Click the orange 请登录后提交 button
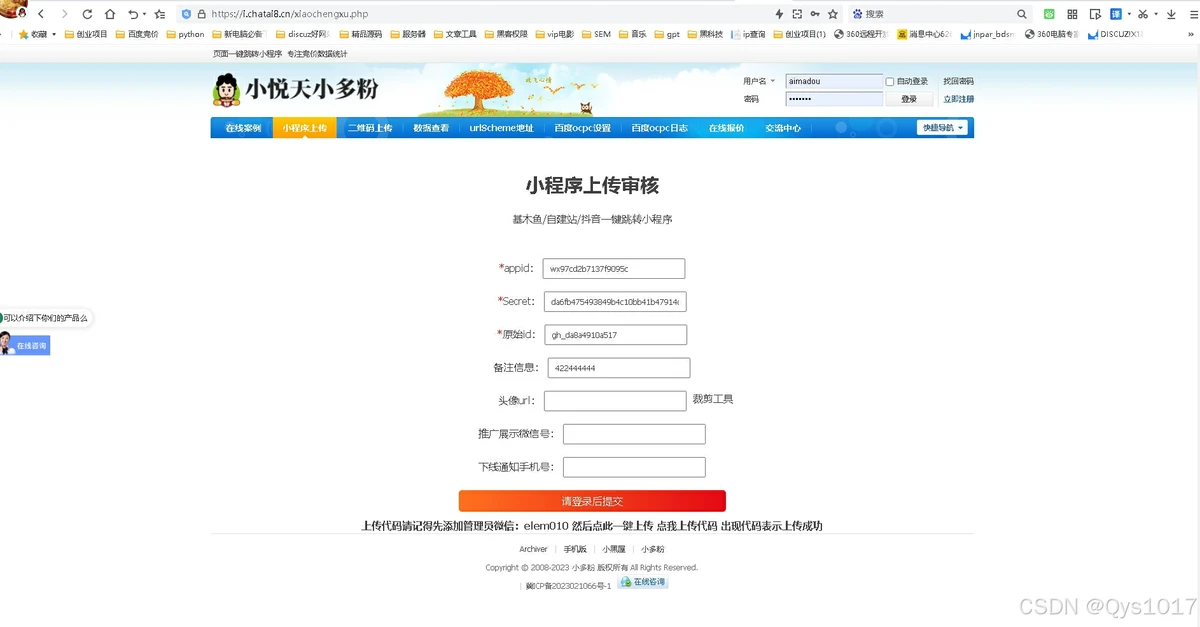Viewport: 1200px width, 627px height. [592, 501]
